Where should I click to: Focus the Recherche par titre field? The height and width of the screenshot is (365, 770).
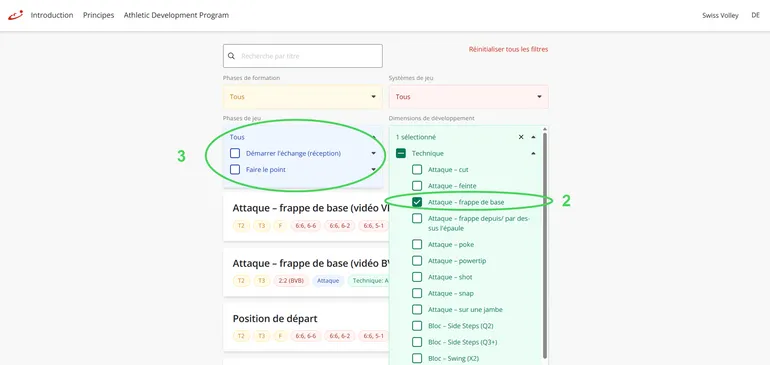click(302, 56)
